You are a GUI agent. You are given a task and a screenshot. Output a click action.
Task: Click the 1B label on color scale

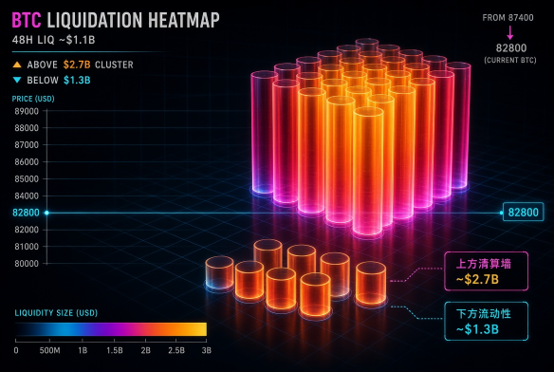[82, 350]
